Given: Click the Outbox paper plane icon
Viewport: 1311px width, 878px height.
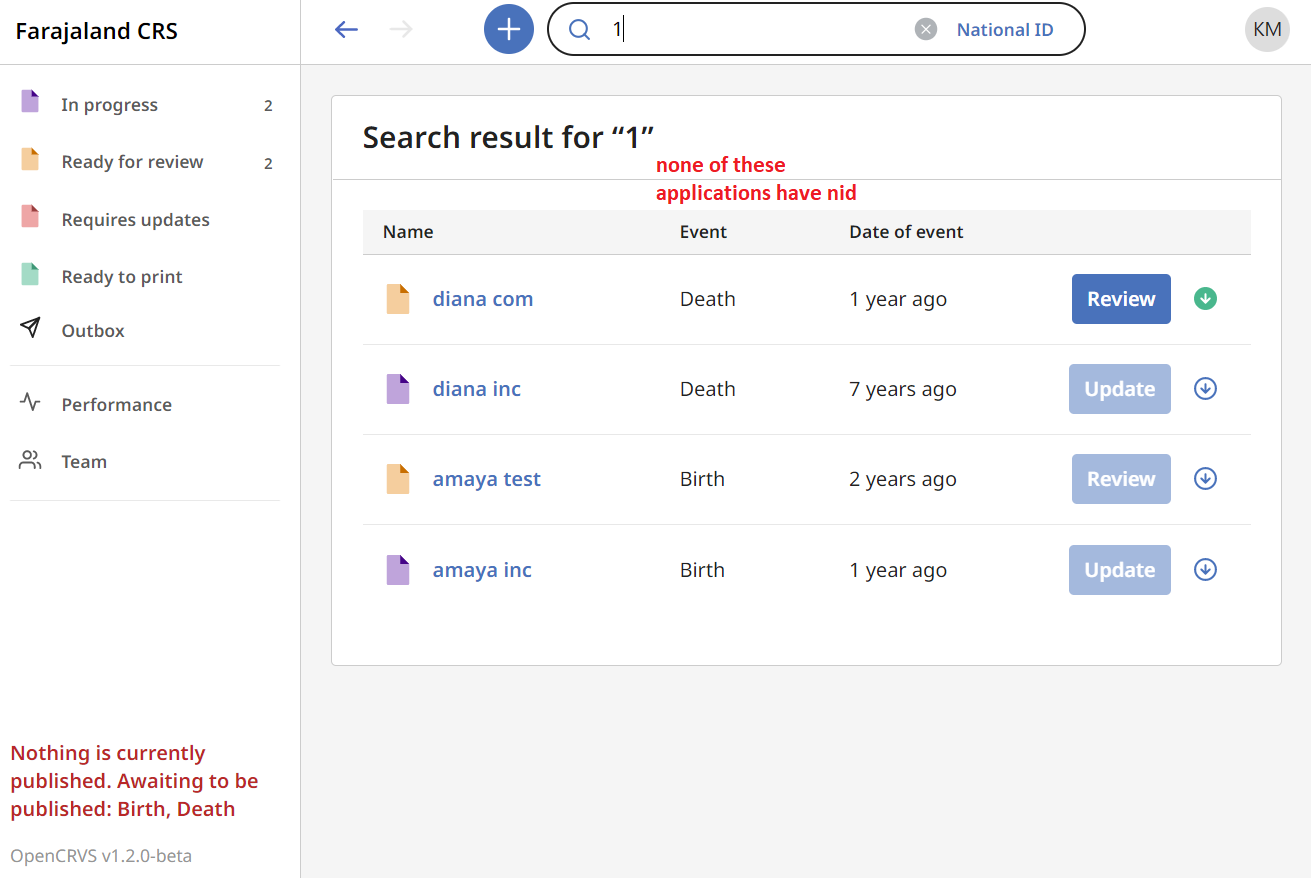Looking at the screenshot, I should point(29,329).
